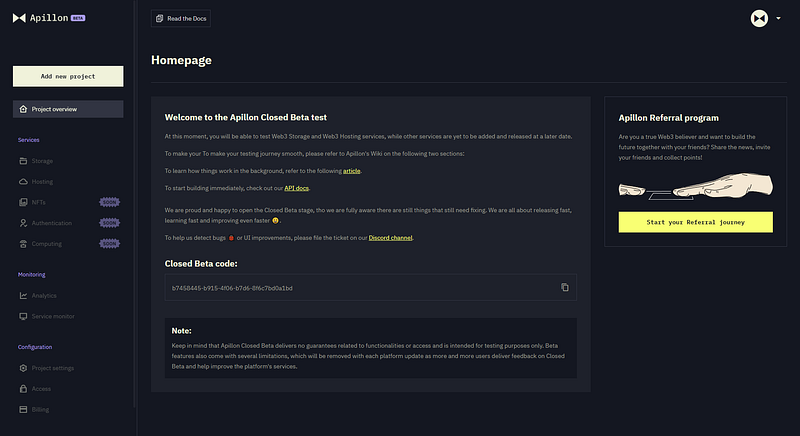This screenshot has width=800, height=436.
Task: Open Access lock item
Action: pos(23,389)
